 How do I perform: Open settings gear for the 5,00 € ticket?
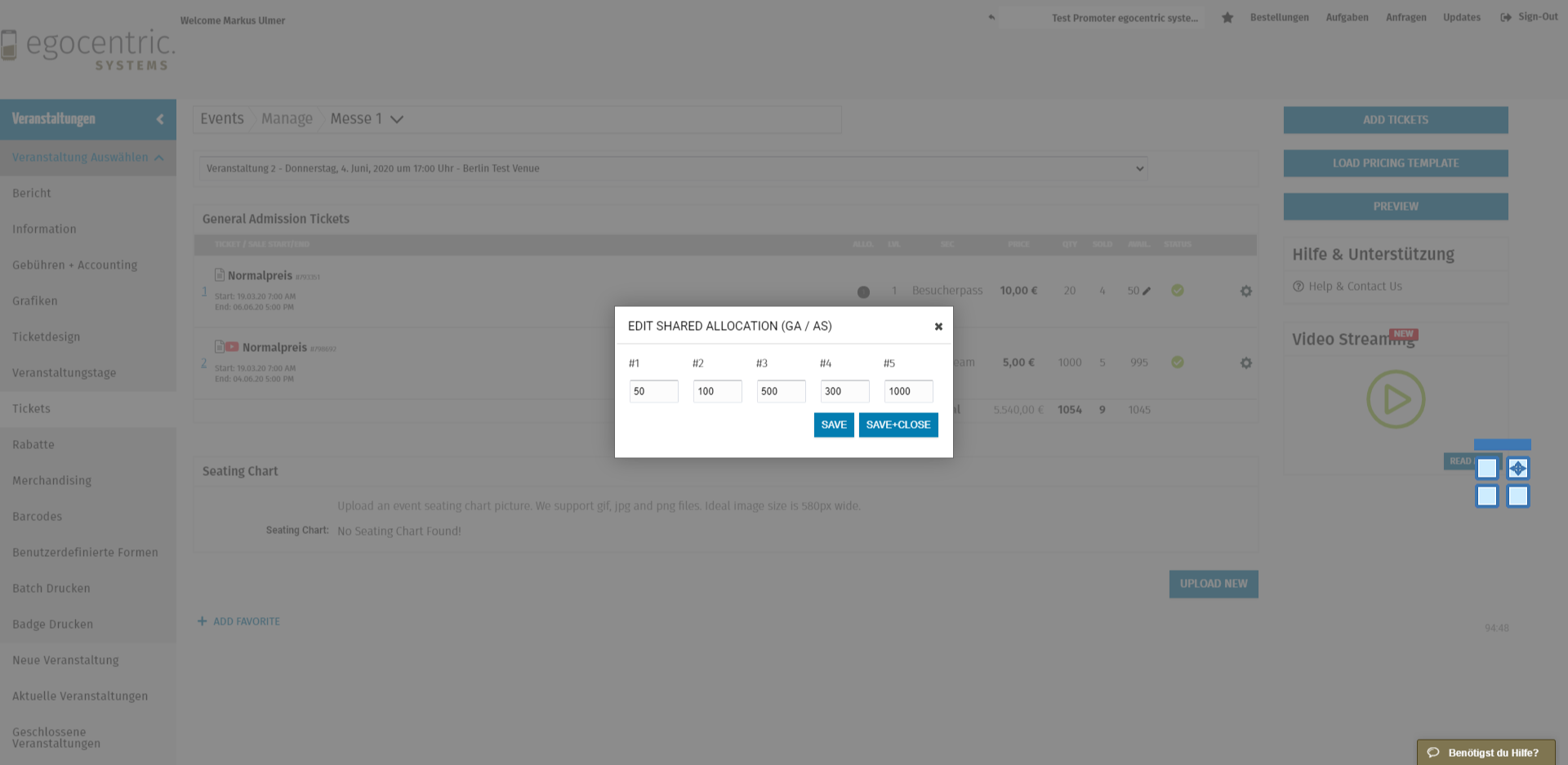(x=1245, y=363)
